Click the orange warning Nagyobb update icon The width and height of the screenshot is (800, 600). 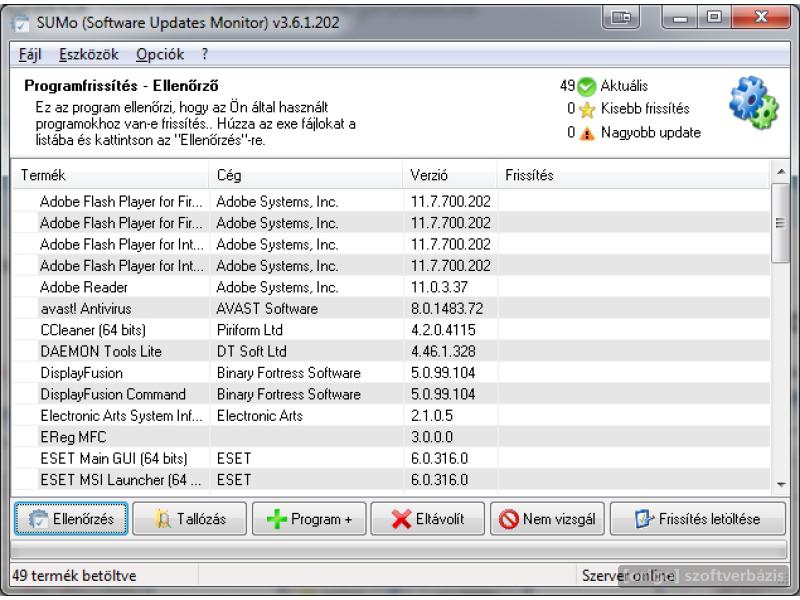[587, 134]
